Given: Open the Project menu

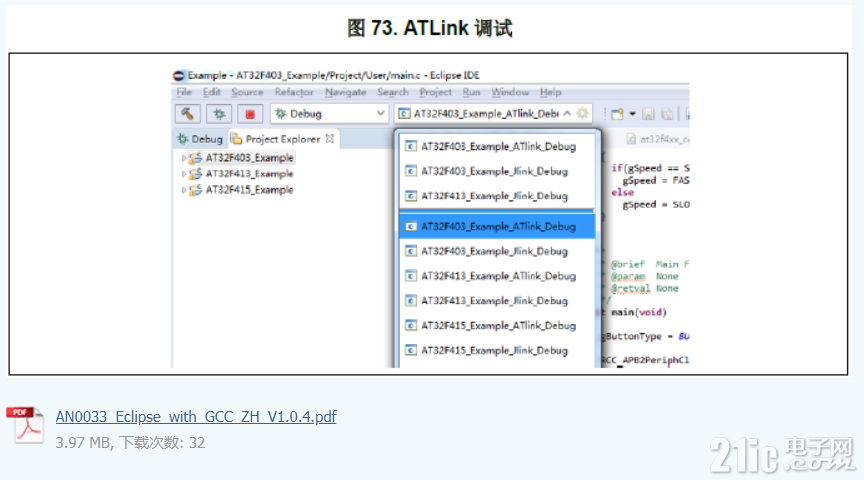Looking at the screenshot, I should (x=435, y=92).
